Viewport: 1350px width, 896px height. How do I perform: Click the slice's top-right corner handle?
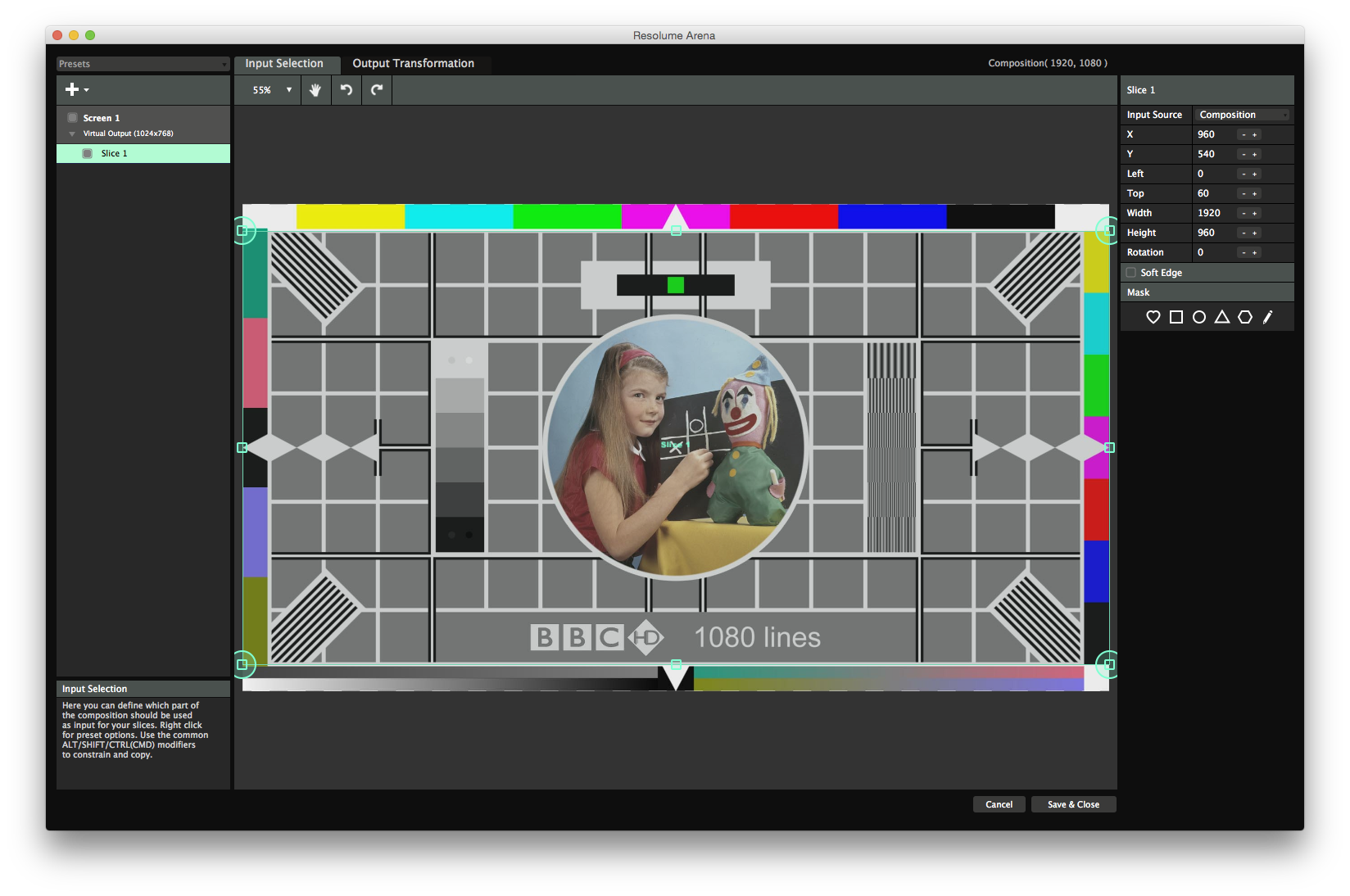pos(1109,231)
